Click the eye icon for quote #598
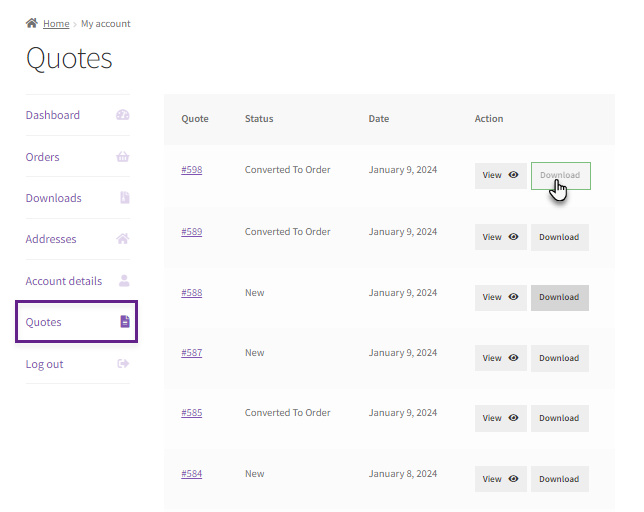Viewport: 644px width, 512px height. (513, 175)
